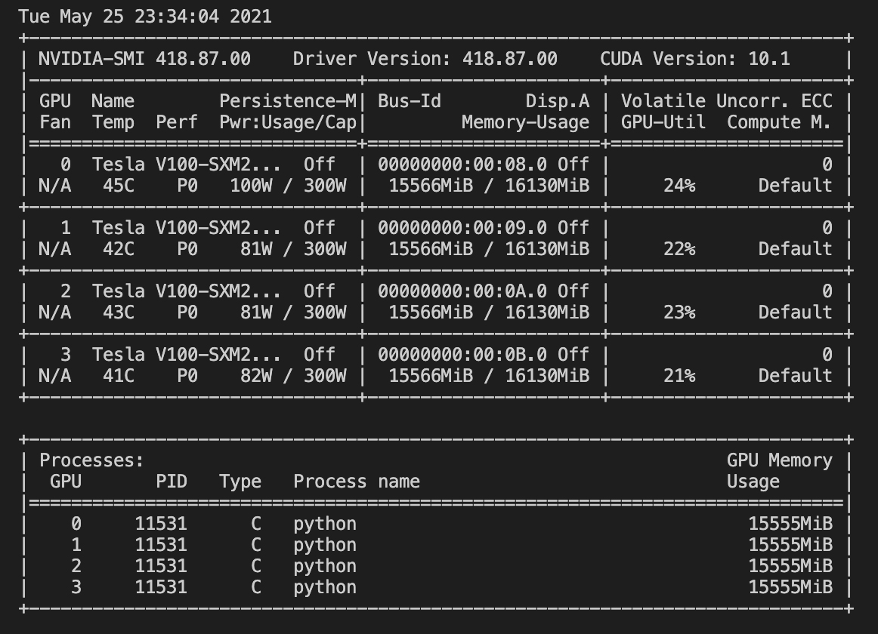Image resolution: width=879 pixels, height=635 pixels.
Task: Click the GPU-Util column header
Action: [x=663, y=122]
